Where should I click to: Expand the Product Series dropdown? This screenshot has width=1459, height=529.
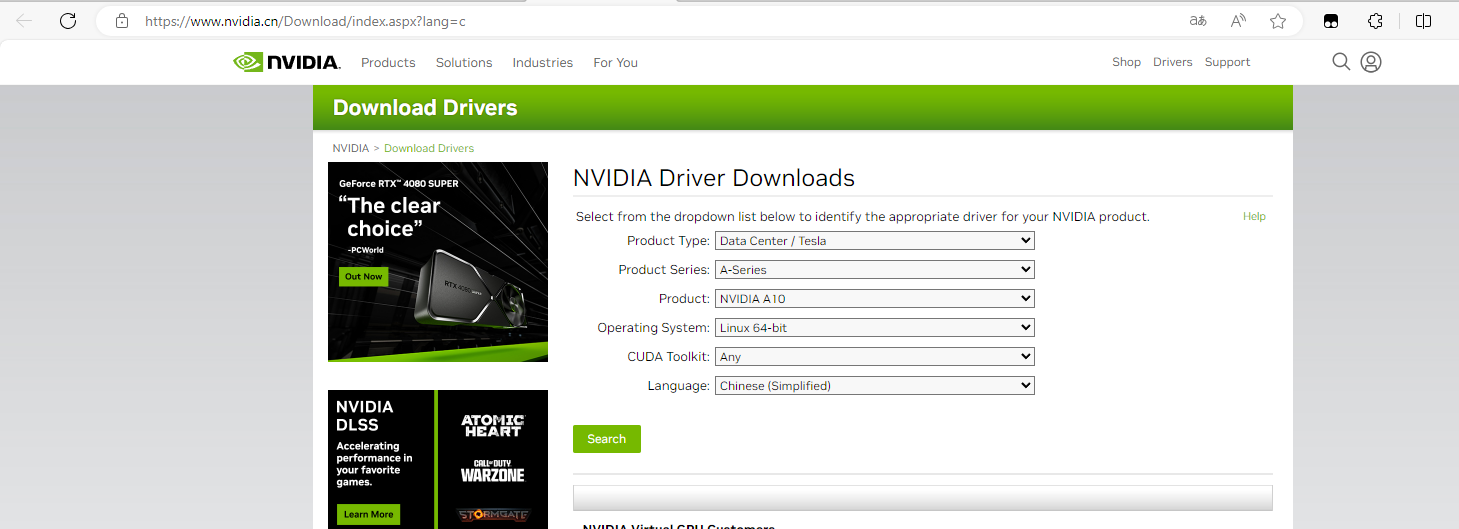coord(875,270)
